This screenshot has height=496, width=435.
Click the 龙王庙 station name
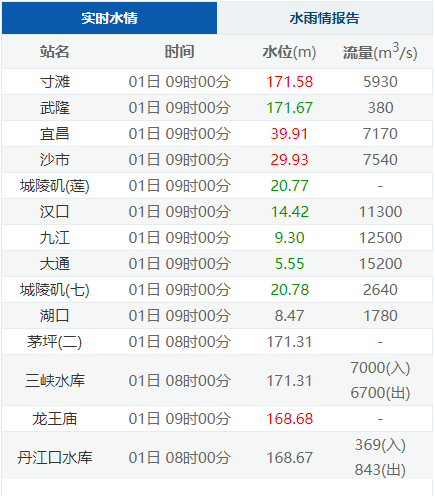[55, 419]
